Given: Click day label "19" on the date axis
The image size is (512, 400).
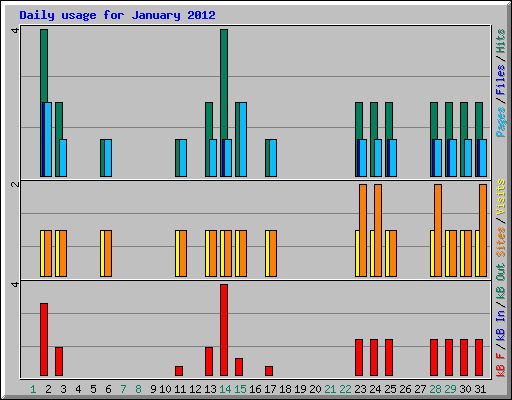Looking at the screenshot, I should point(300,389).
